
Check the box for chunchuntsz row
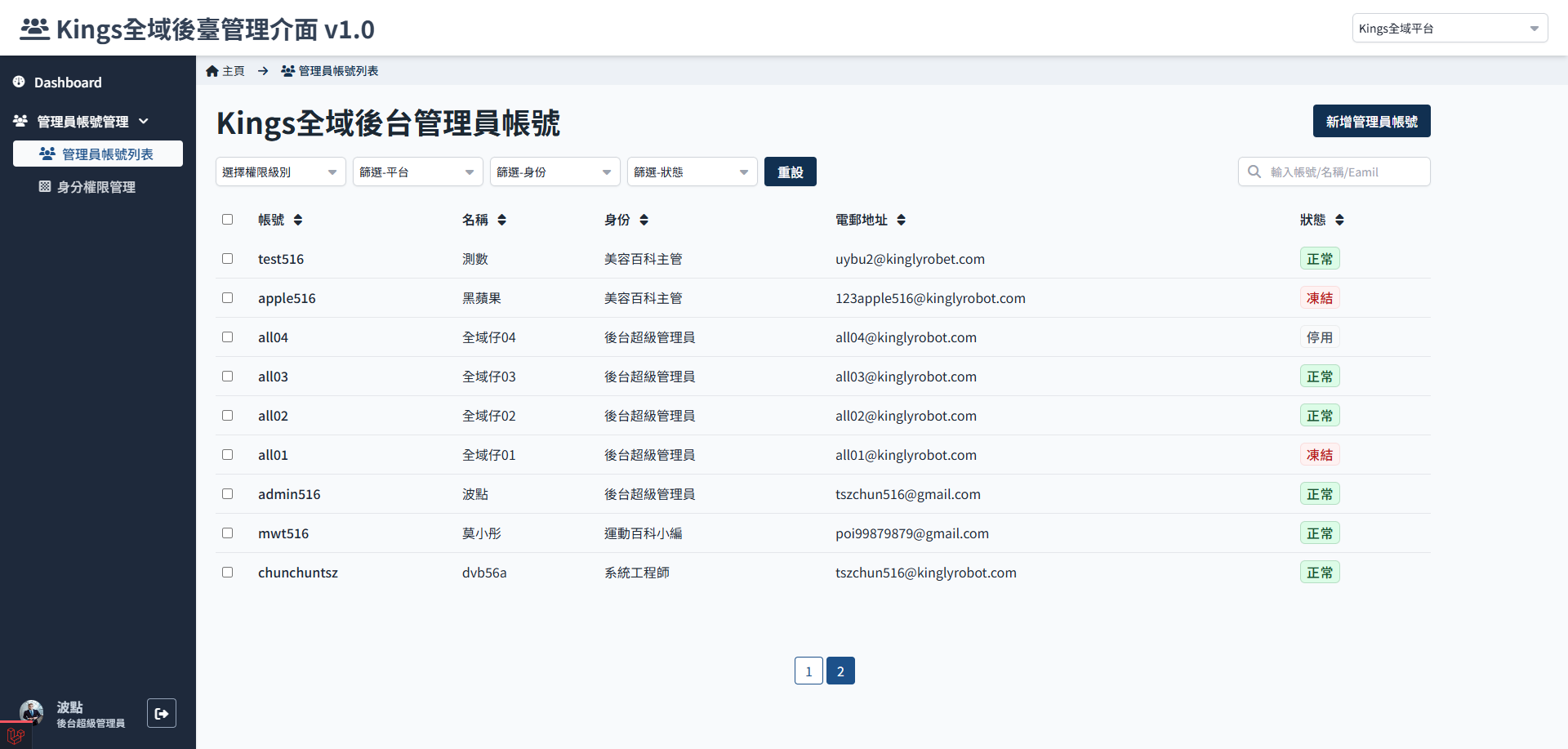pos(228,573)
